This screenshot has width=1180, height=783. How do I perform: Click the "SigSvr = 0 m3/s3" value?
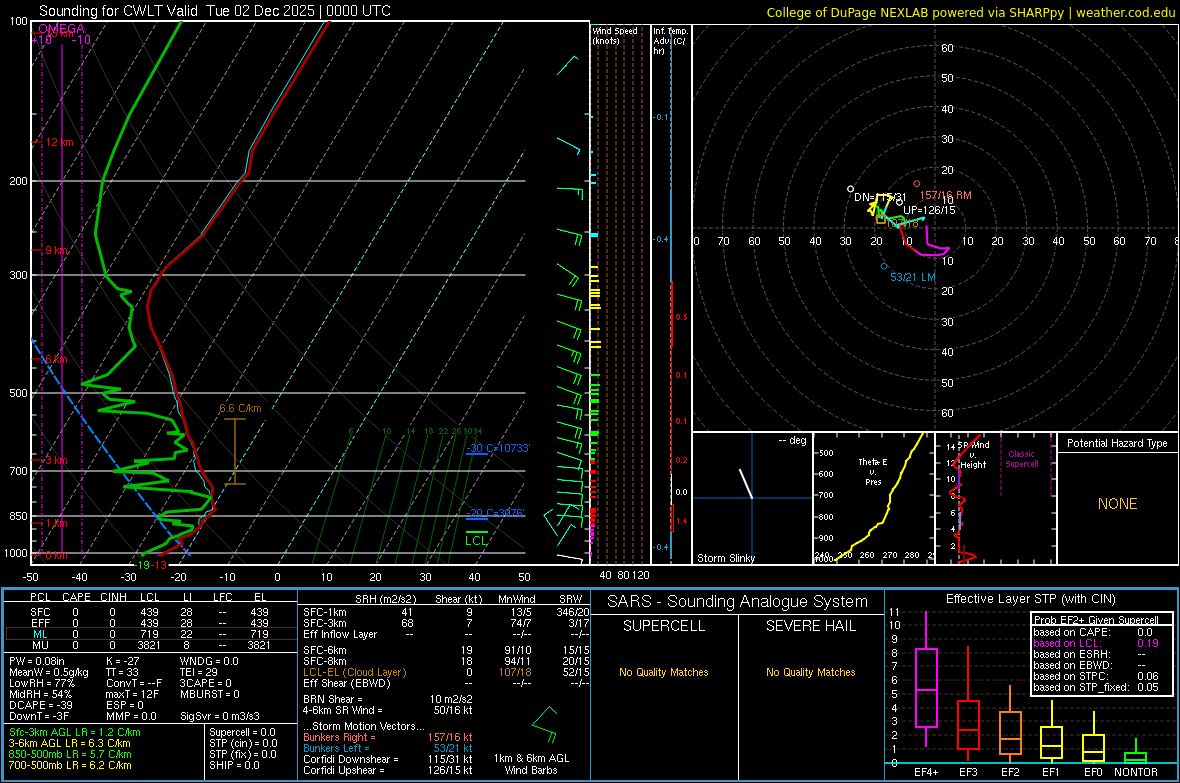pyautogui.click(x=220, y=716)
